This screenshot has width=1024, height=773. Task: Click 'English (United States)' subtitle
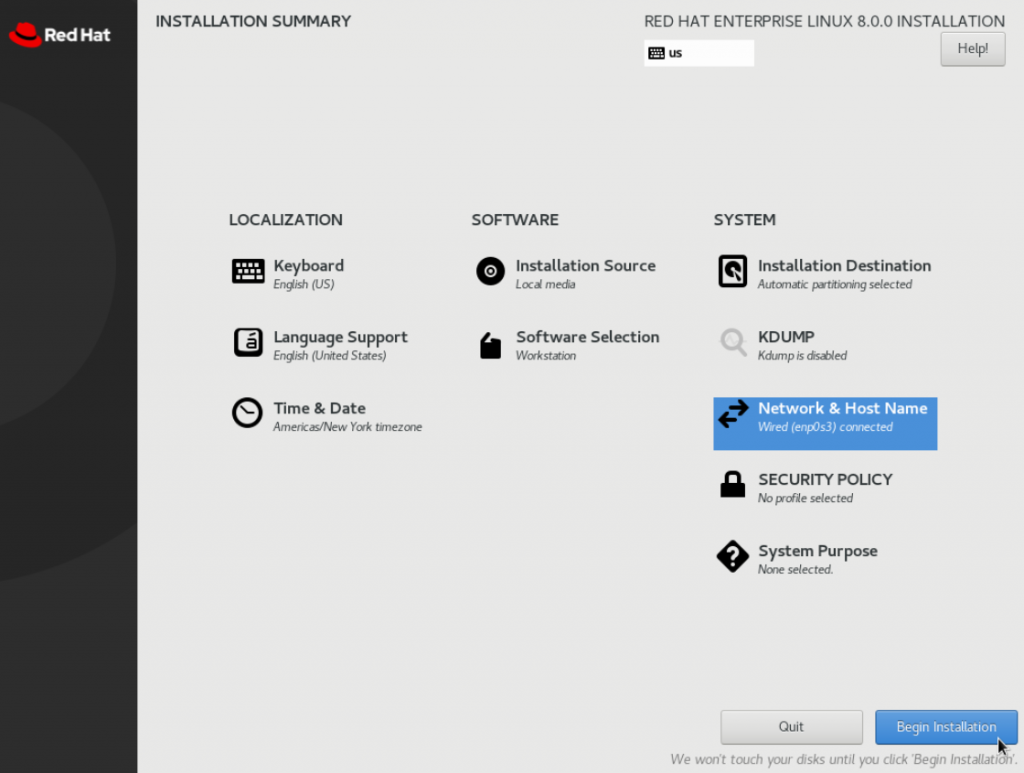point(330,355)
